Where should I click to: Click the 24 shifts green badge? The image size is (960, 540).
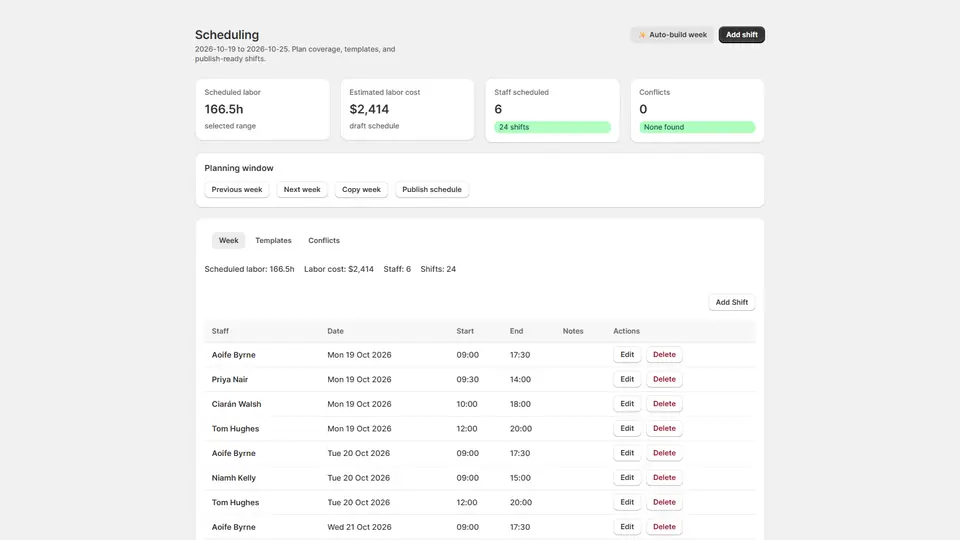[x=552, y=127]
